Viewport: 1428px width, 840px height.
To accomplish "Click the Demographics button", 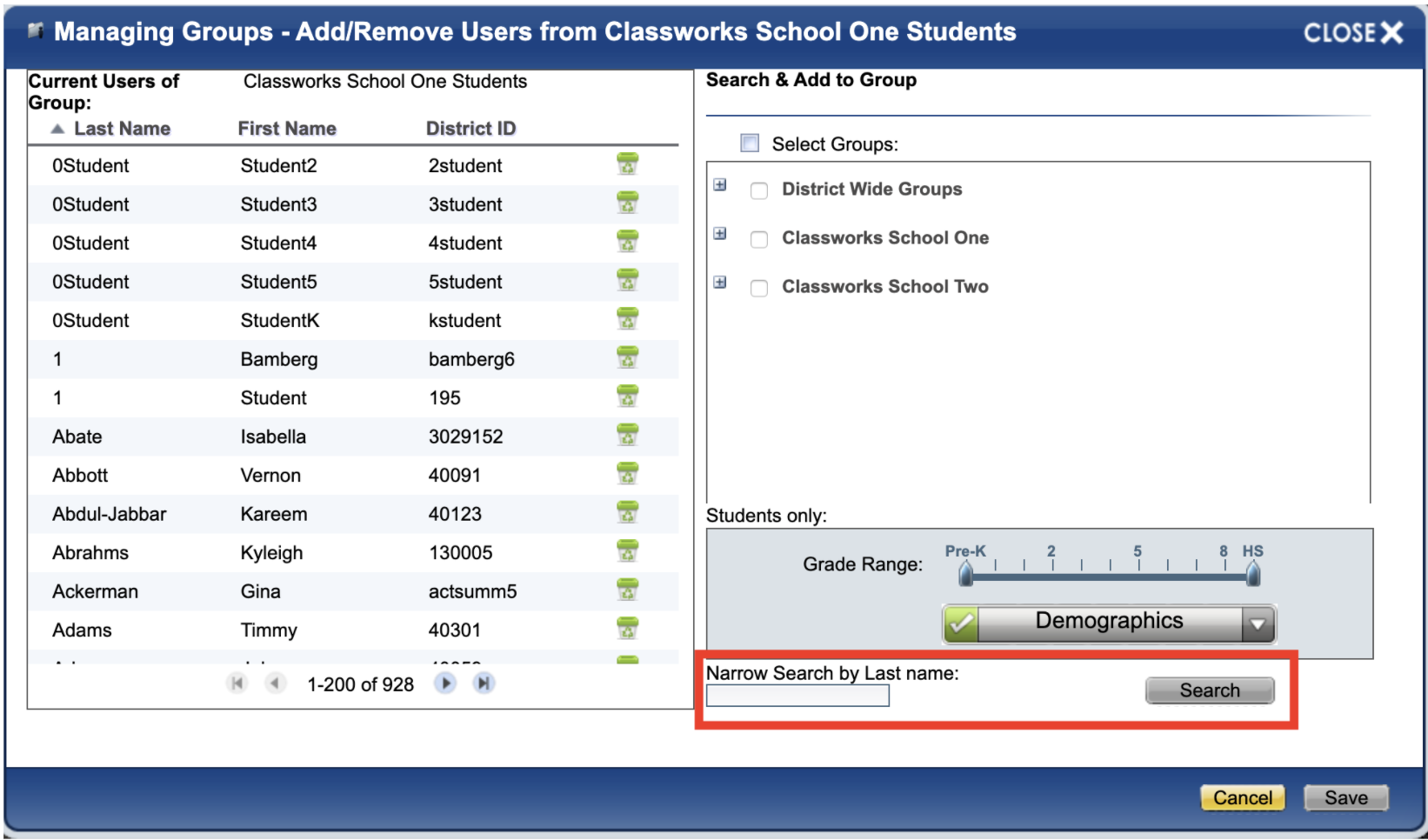I will click(x=1110, y=623).
